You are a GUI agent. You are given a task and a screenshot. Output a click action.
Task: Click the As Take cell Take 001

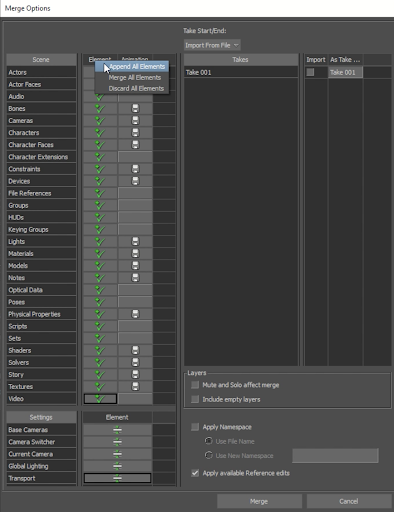click(x=345, y=72)
